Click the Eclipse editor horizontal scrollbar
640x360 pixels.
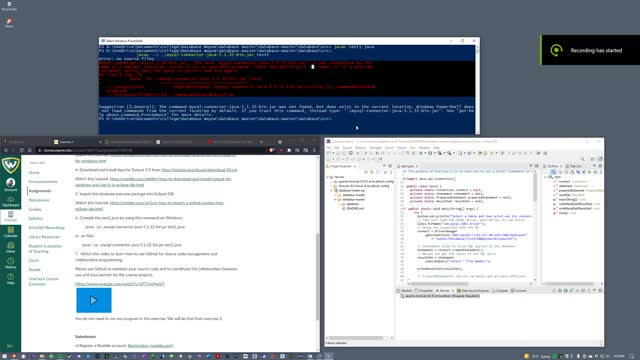(x=439, y=284)
